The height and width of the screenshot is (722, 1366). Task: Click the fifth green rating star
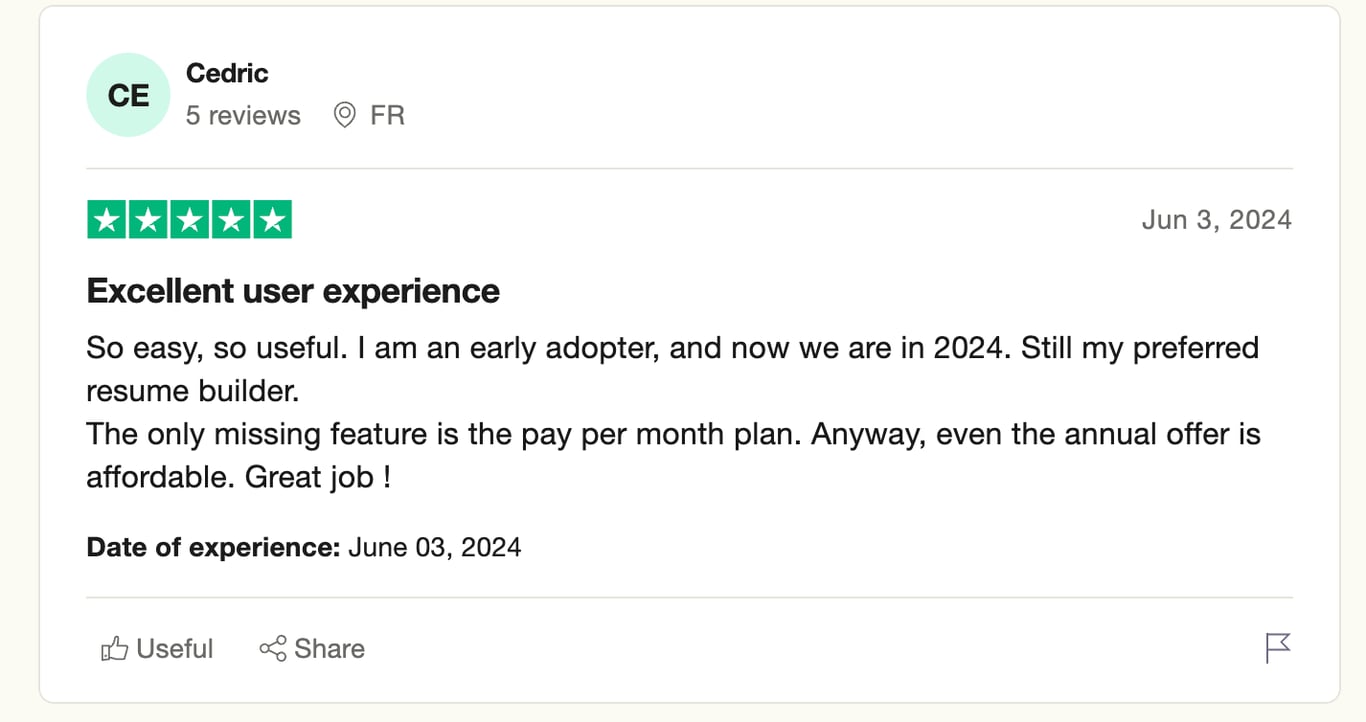[272, 220]
